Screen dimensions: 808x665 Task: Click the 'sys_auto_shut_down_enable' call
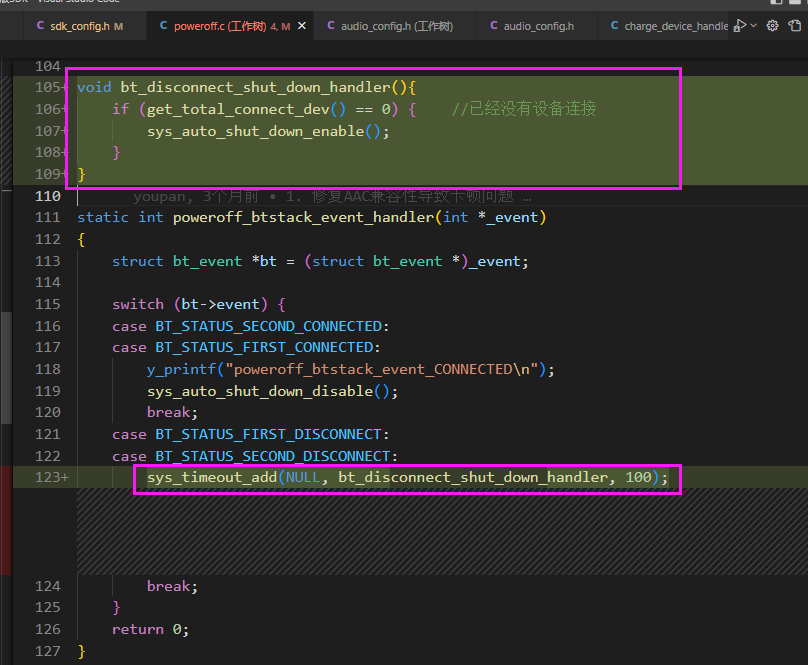pyautogui.click(x=256, y=131)
